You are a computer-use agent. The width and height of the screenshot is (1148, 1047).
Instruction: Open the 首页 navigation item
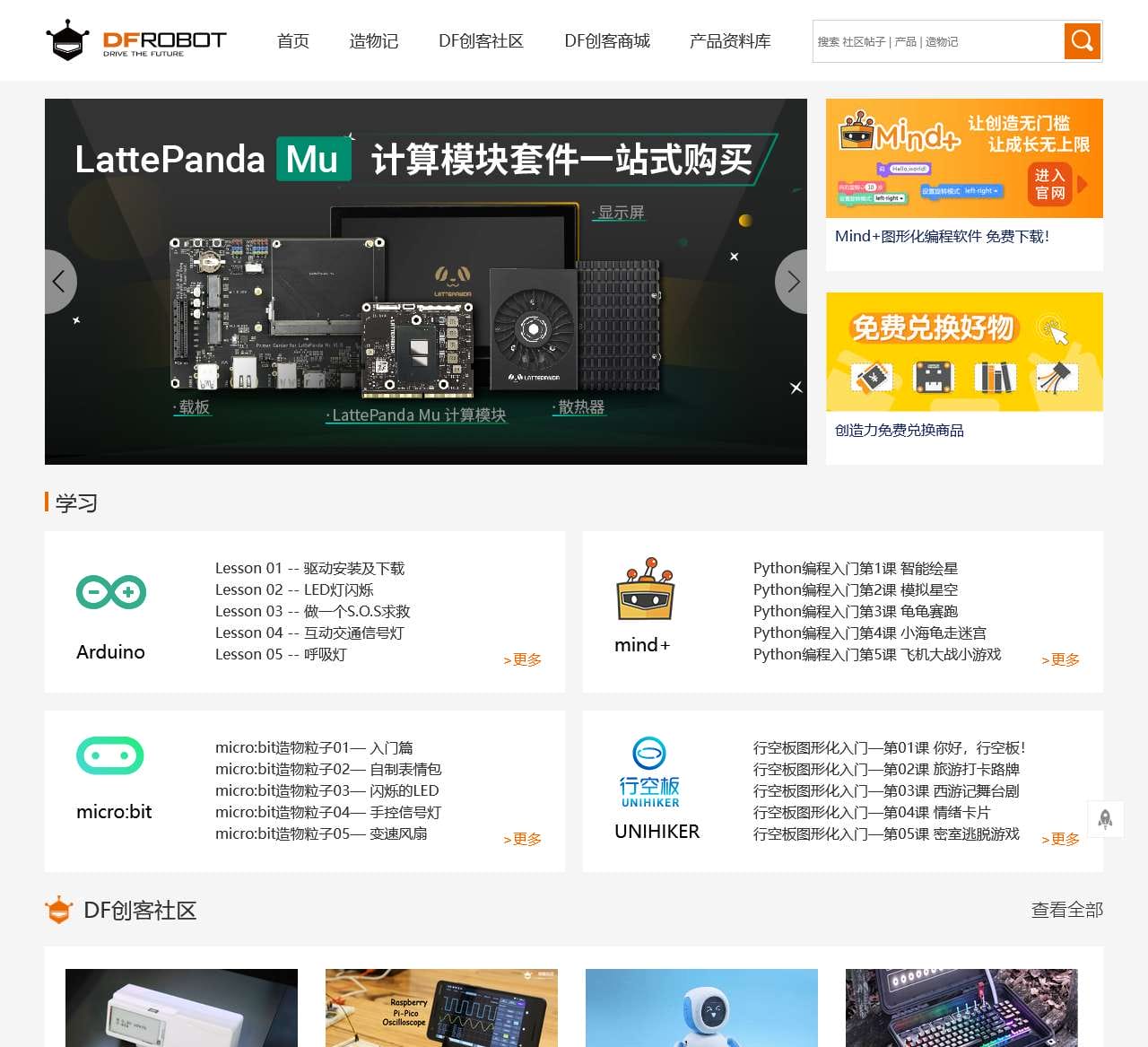coord(292,41)
